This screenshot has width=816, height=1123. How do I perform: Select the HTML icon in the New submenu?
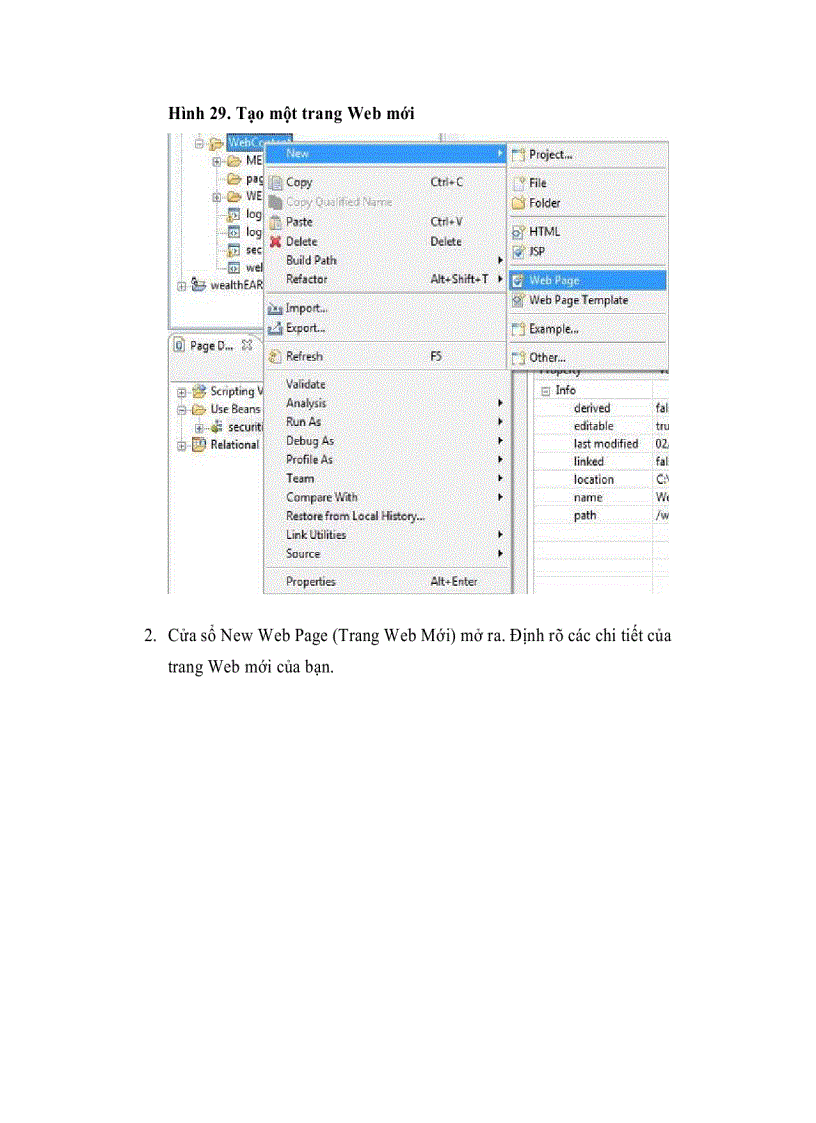(517, 231)
